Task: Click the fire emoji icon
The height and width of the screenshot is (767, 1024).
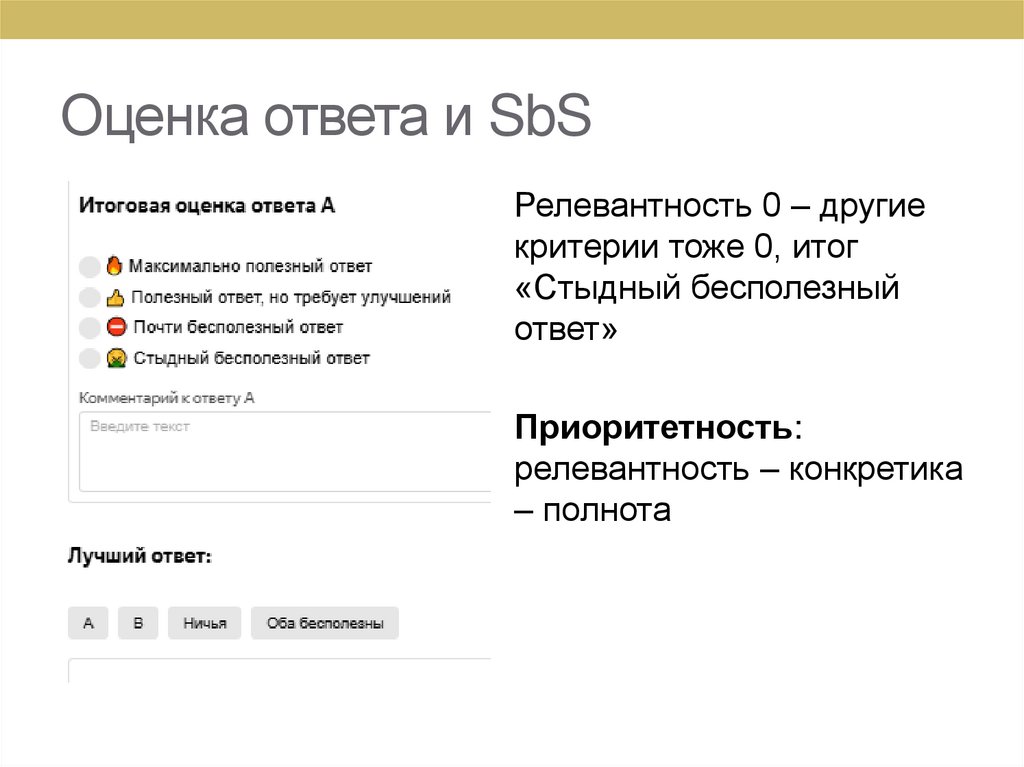Action: tap(117, 265)
